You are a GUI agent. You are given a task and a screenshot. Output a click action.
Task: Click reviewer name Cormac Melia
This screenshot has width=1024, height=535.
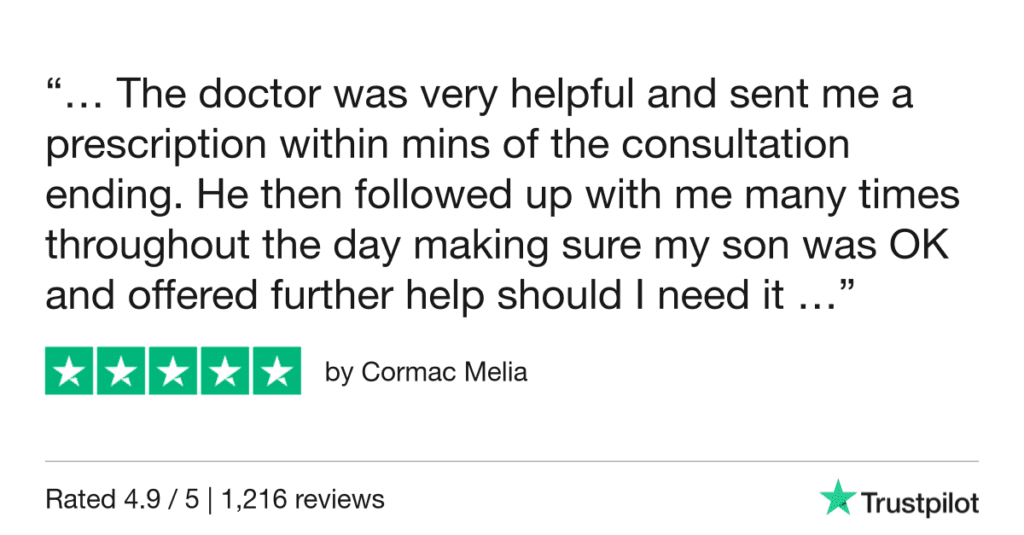443,373
